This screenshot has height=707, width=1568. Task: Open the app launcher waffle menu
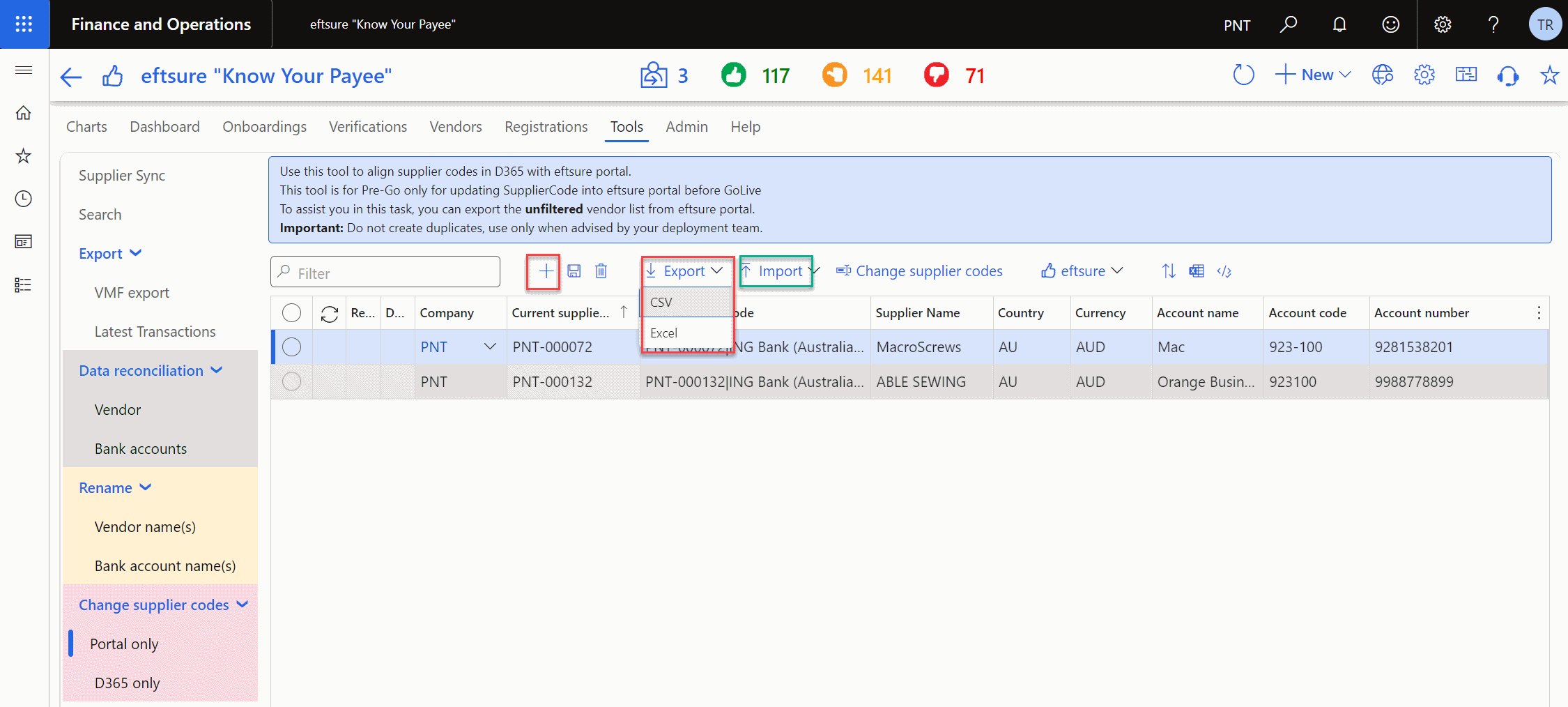24,24
